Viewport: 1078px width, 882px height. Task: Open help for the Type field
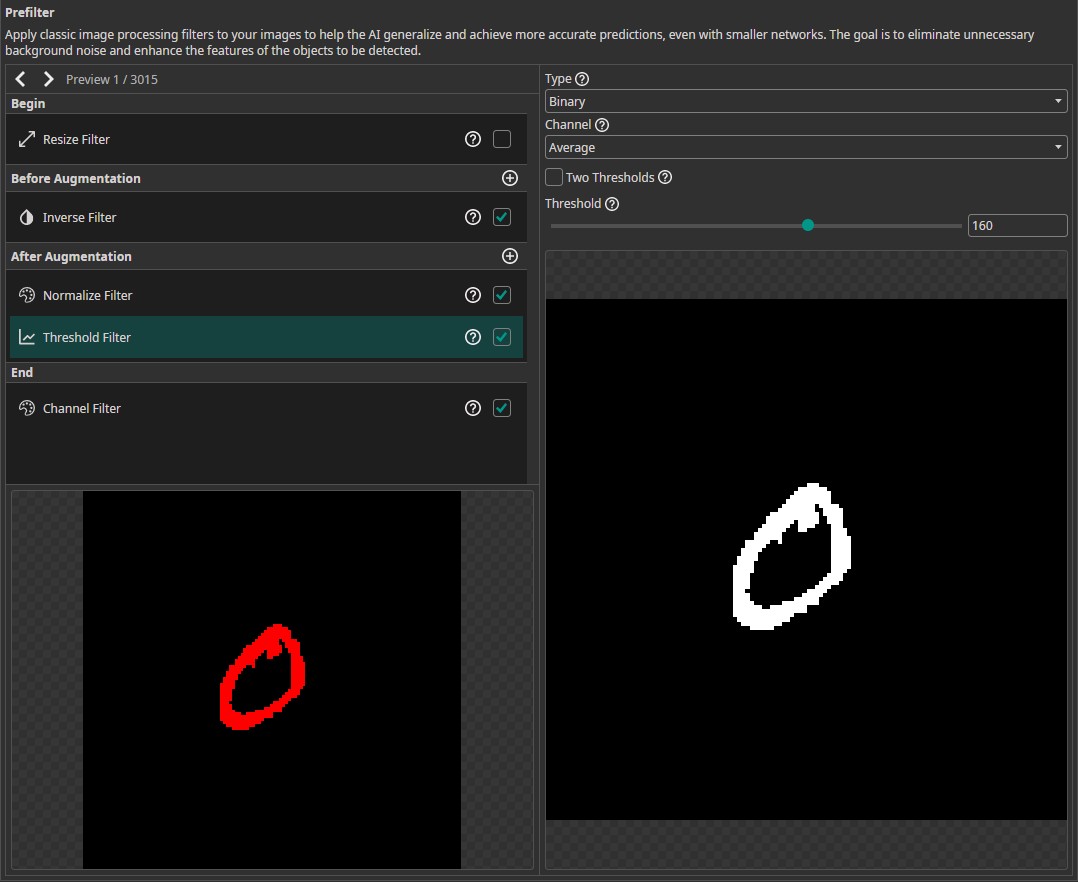pos(582,79)
